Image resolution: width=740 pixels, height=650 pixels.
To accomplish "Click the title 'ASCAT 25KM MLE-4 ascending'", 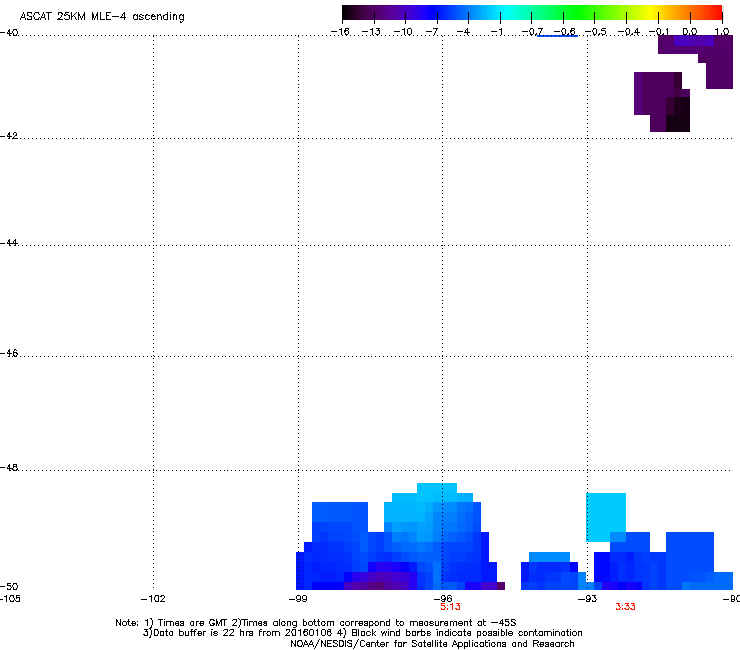I will point(102,17).
